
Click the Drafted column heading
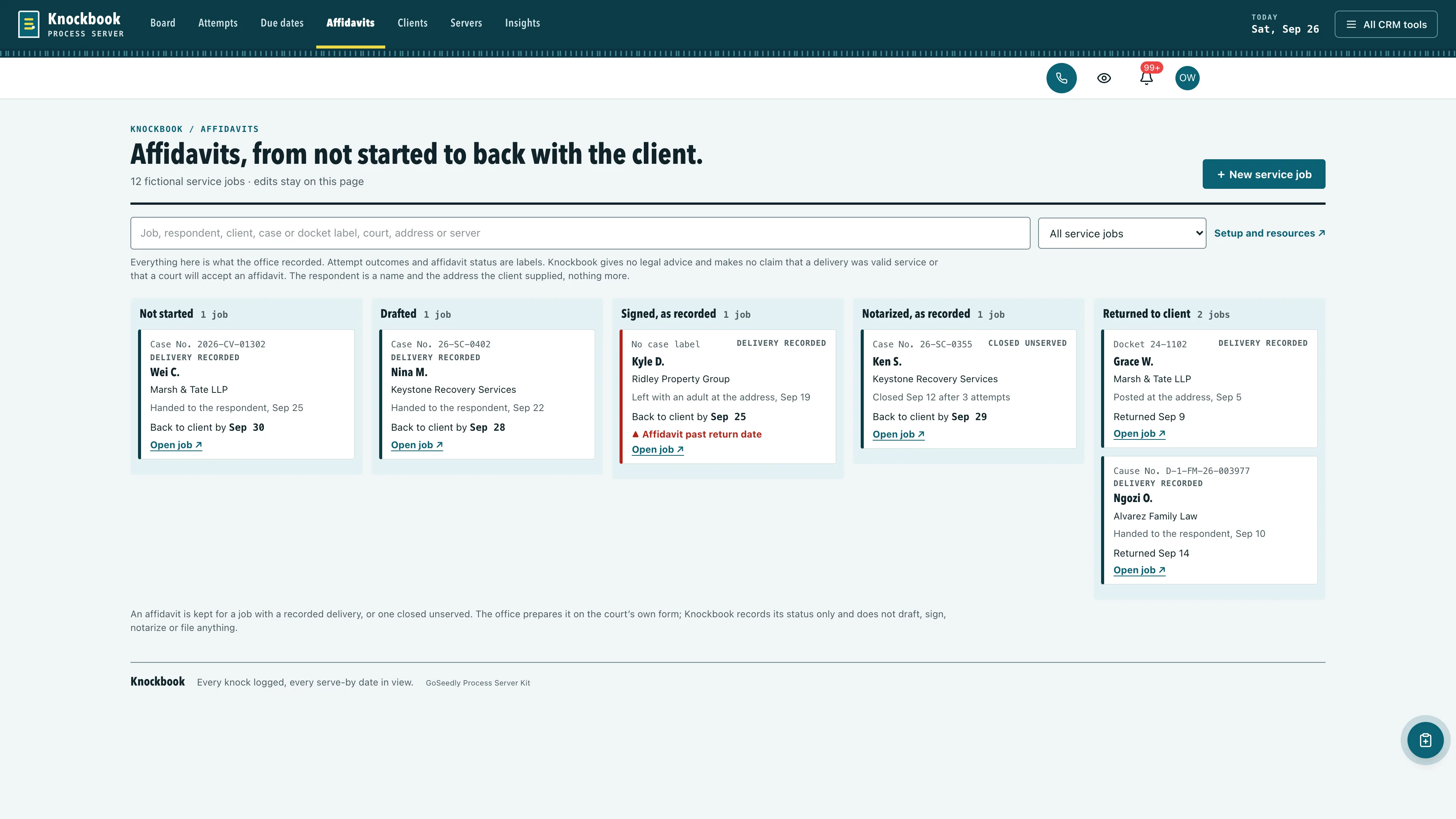coord(398,314)
